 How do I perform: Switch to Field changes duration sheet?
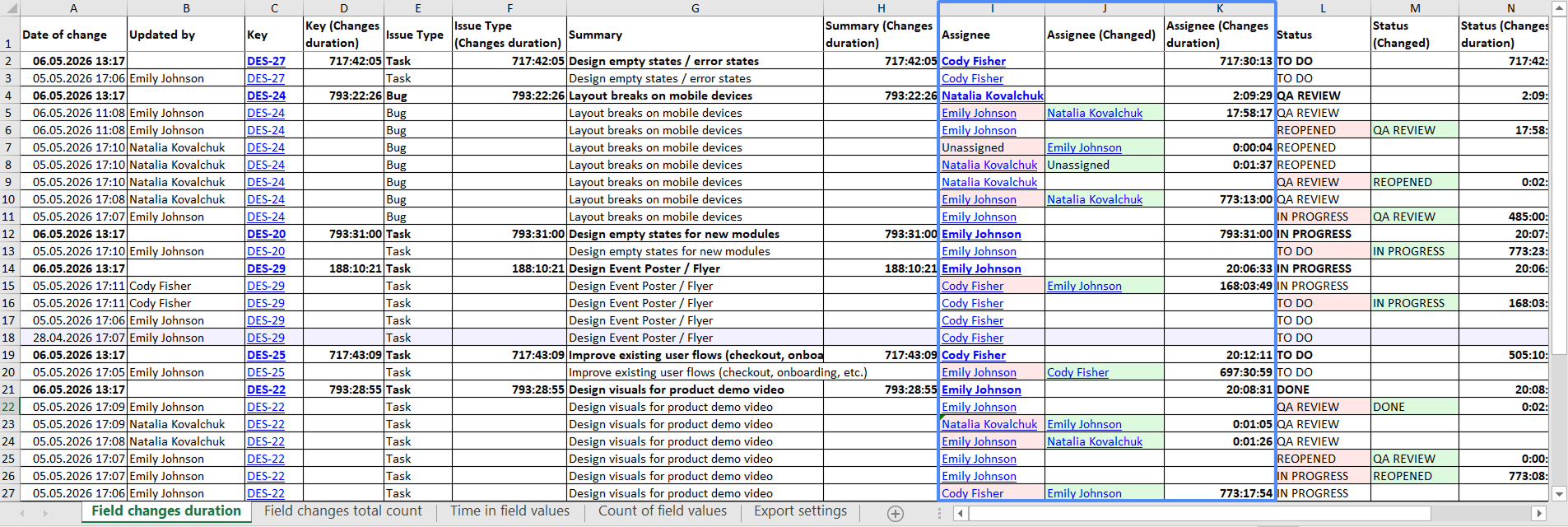pos(166,511)
